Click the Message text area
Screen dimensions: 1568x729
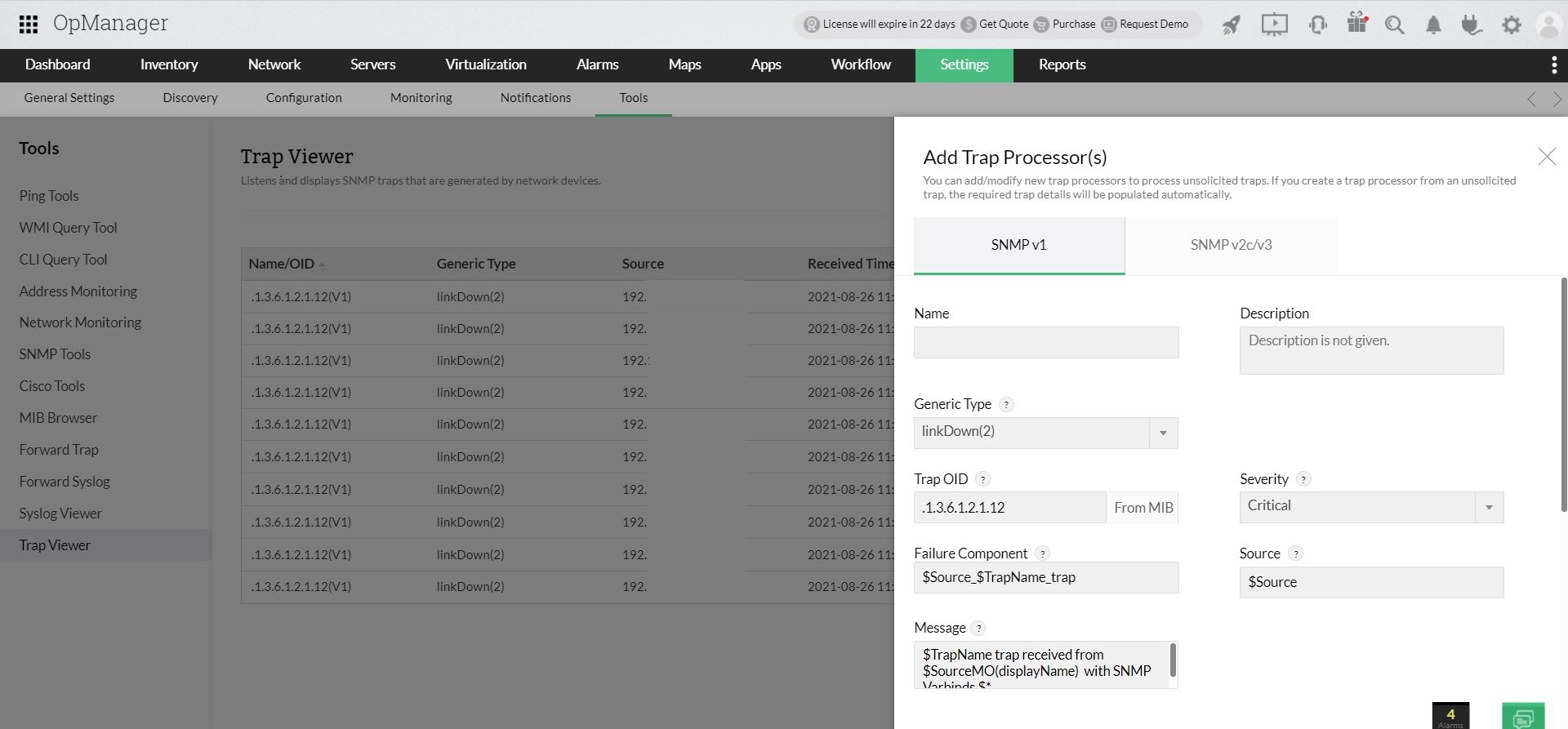[1046, 665]
